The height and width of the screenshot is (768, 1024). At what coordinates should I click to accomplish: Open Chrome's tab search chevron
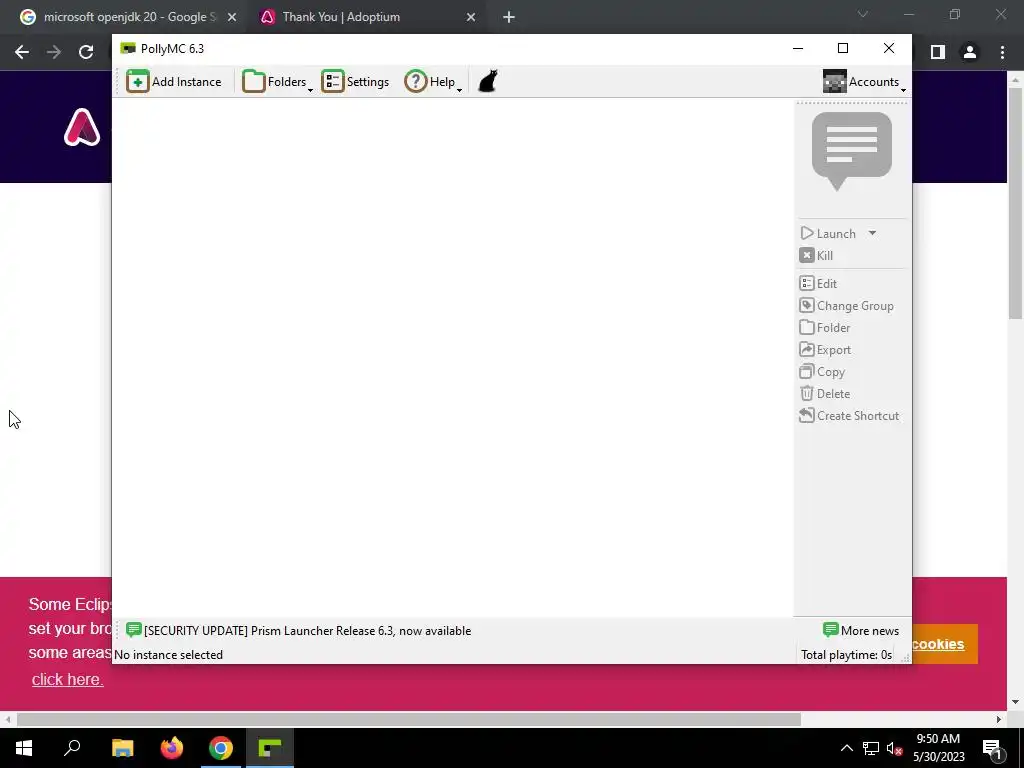(863, 14)
